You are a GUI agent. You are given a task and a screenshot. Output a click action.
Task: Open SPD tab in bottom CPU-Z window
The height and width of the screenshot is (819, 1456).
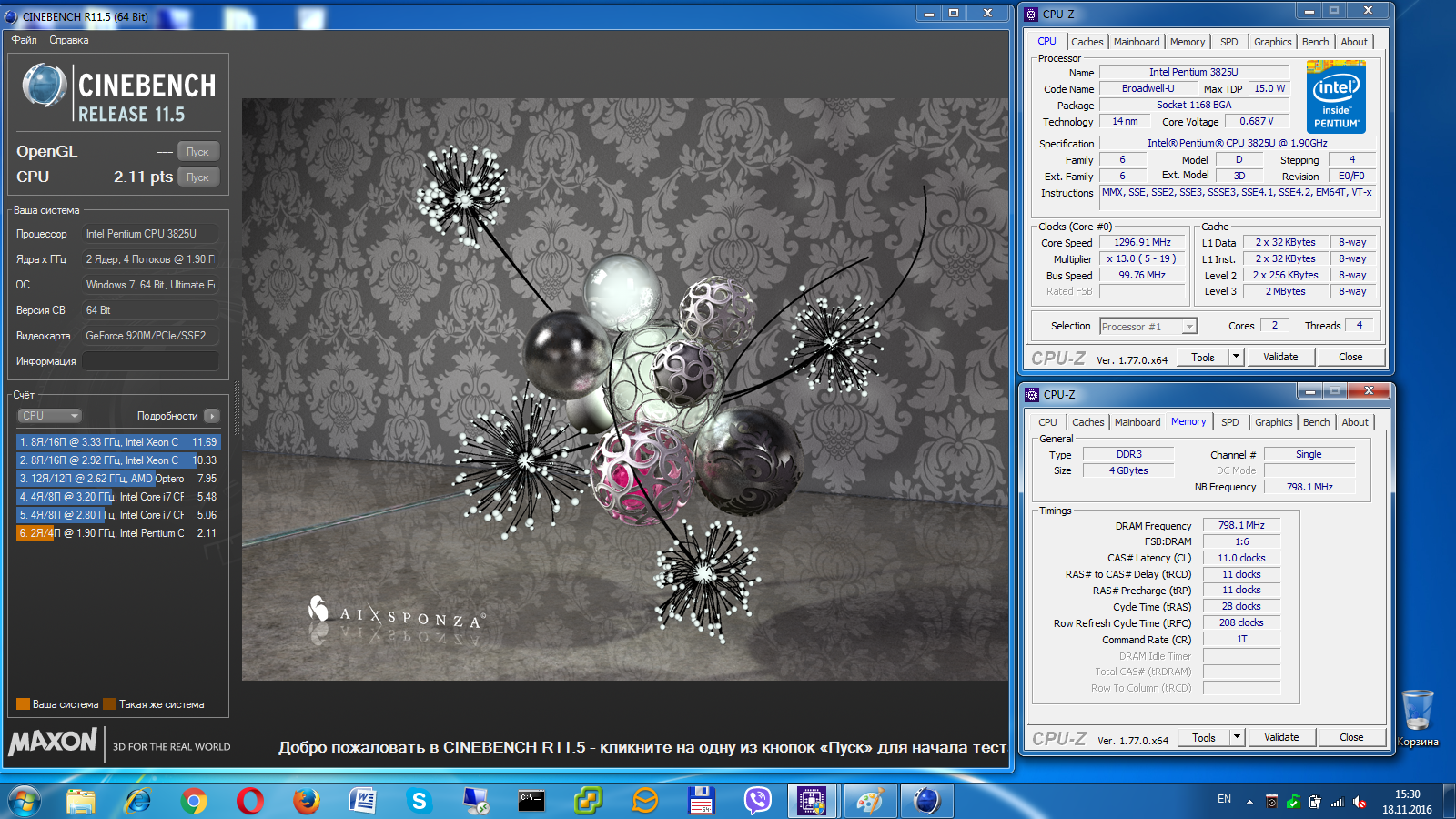pyautogui.click(x=1230, y=422)
